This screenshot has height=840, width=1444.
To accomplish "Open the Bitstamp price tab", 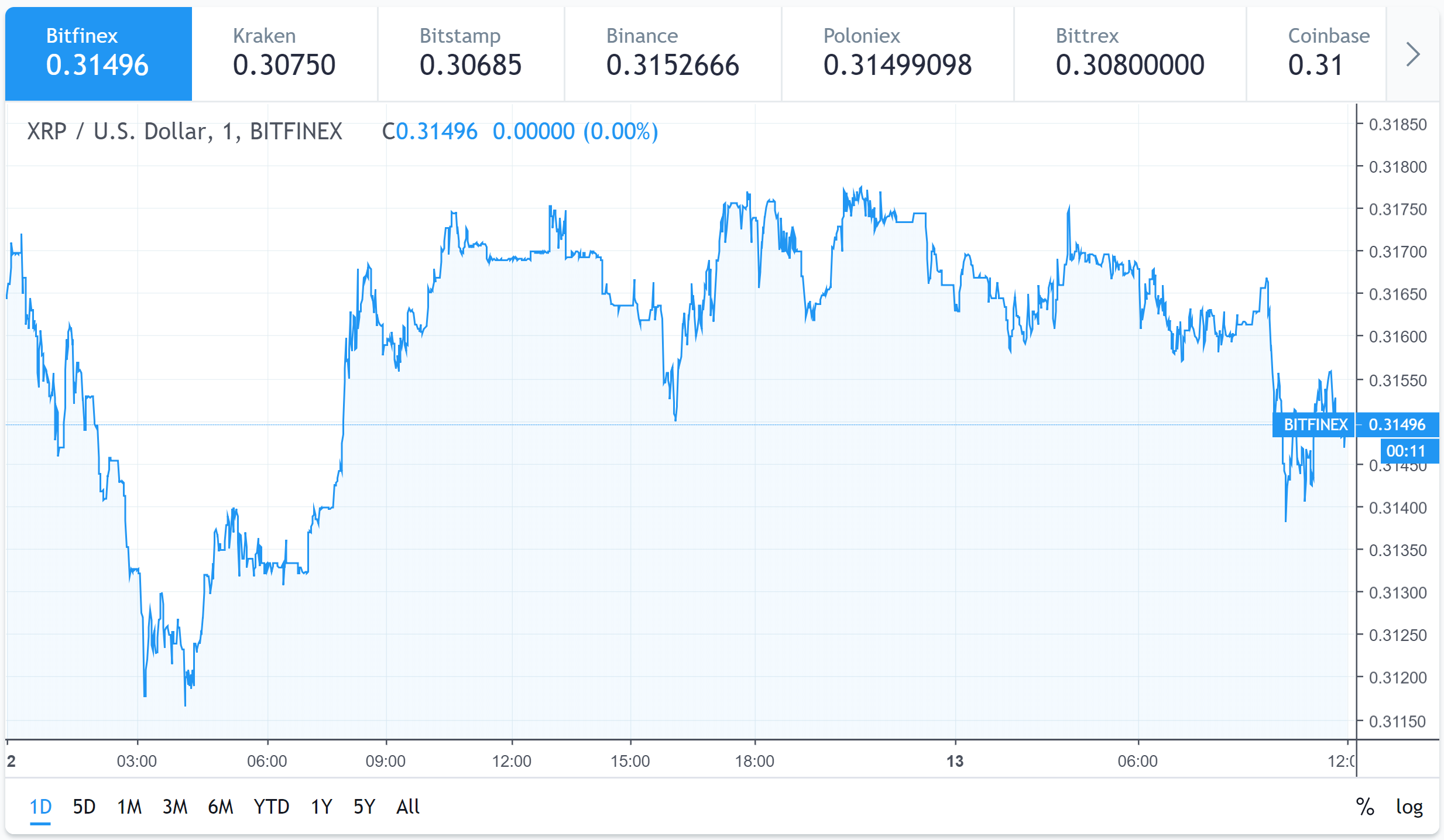I will pyautogui.click(x=471, y=54).
